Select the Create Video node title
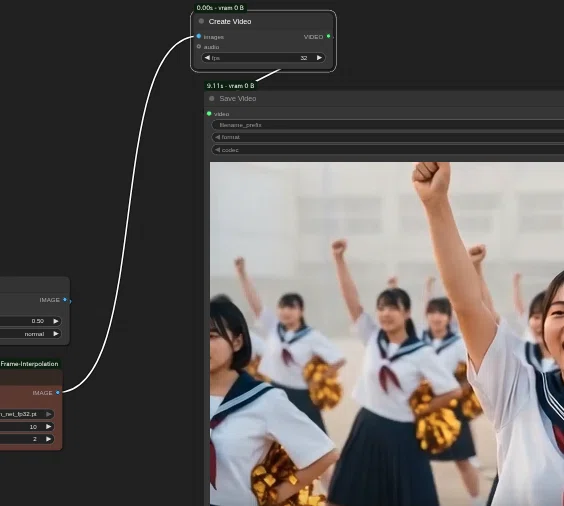Viewport: 564px width, 506px height. [x=230, y=22]
